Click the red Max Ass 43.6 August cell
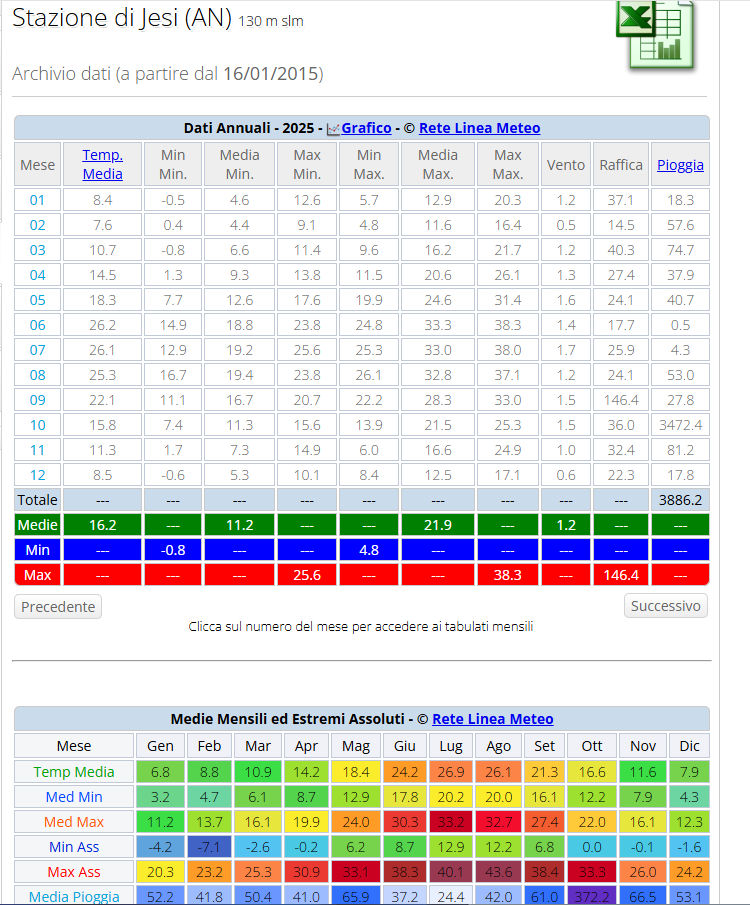 tap(498, 872)
